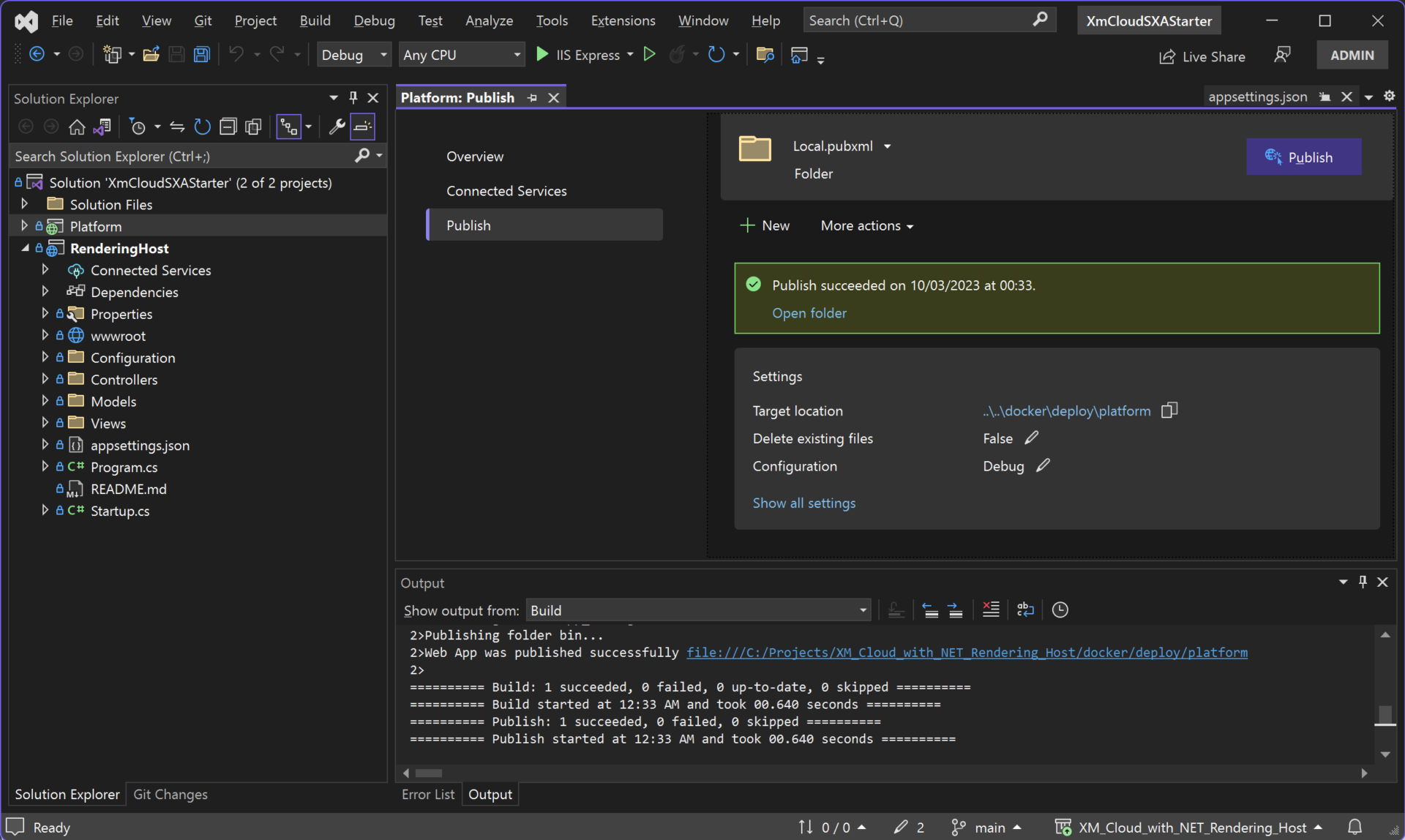The width and height of the screenshot is (1405, 840).
Task: Open the Local.pubxml profile dropdown
Action: tap(888, 146)
